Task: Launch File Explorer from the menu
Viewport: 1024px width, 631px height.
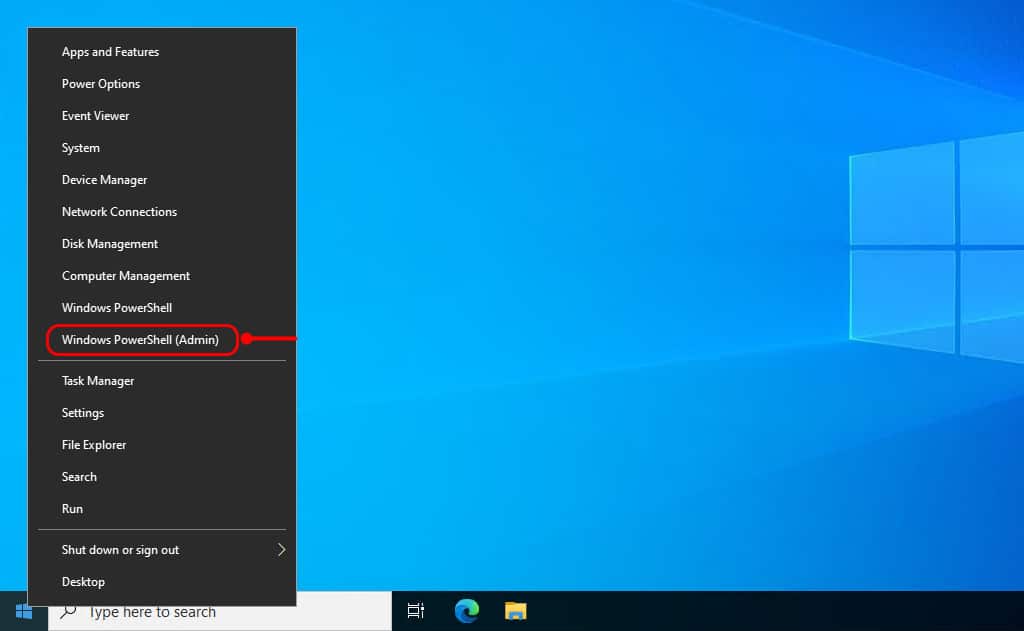Action: [162, 445]
